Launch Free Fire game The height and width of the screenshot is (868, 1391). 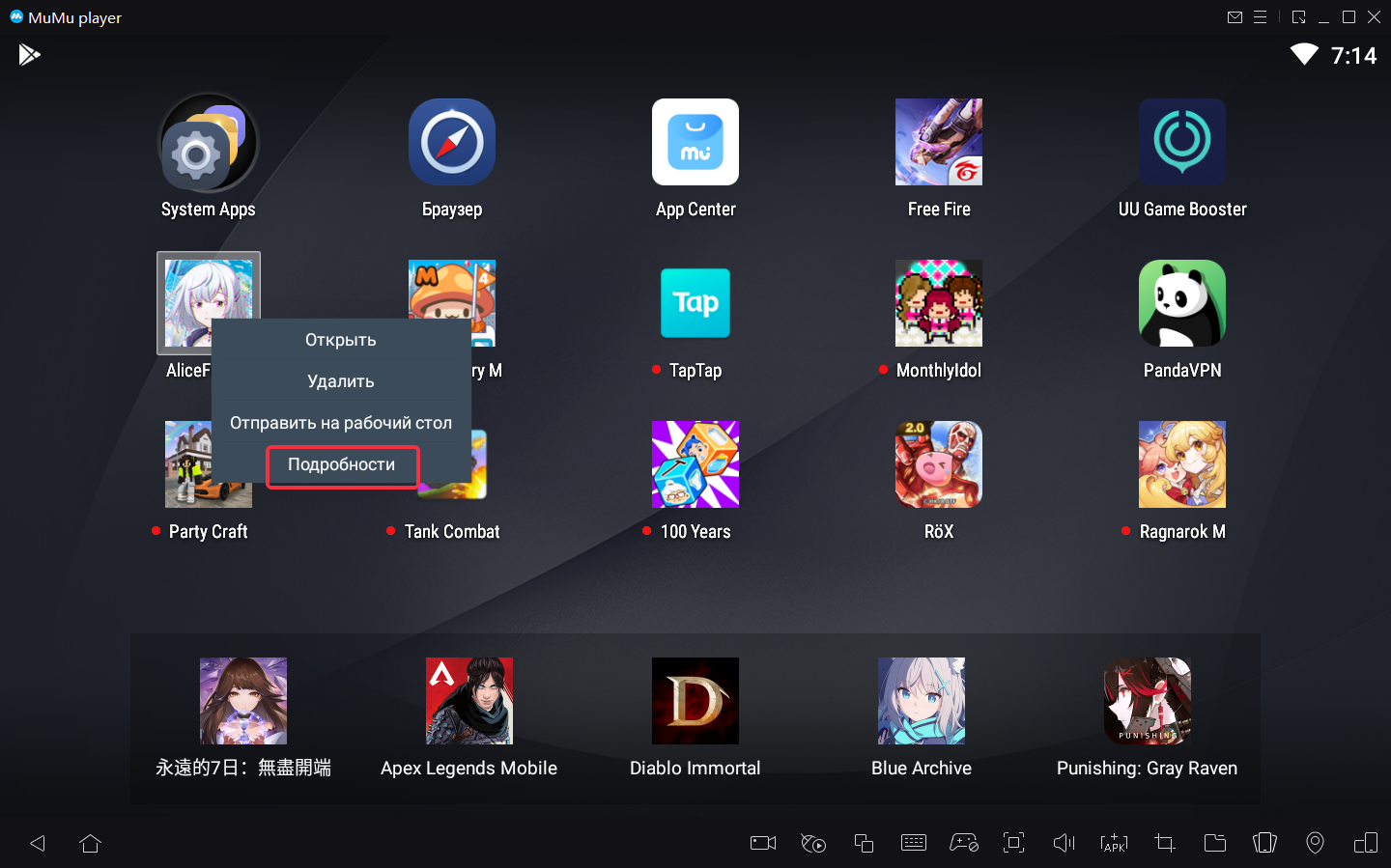(939, 142)
